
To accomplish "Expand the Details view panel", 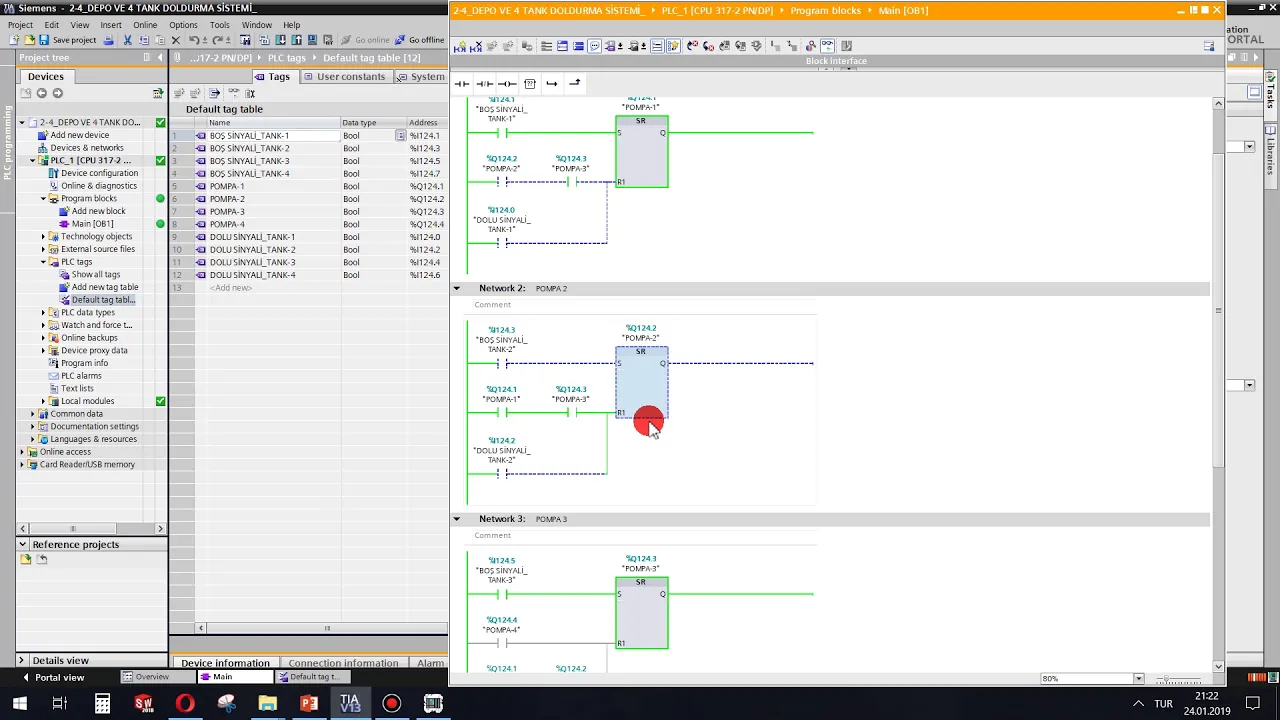I will click(x=22, y=661).
